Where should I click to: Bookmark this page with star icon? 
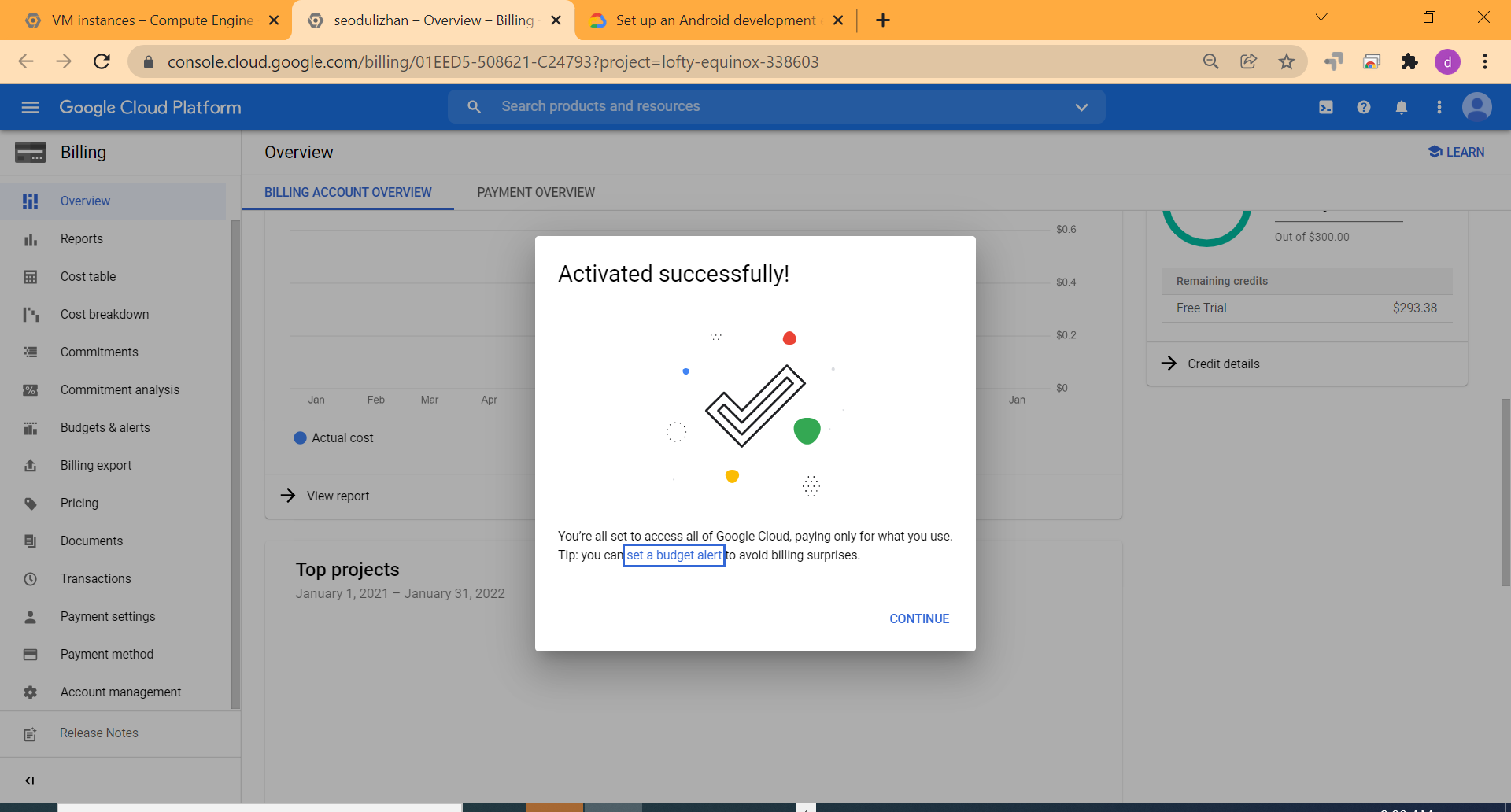(1287, 61)
